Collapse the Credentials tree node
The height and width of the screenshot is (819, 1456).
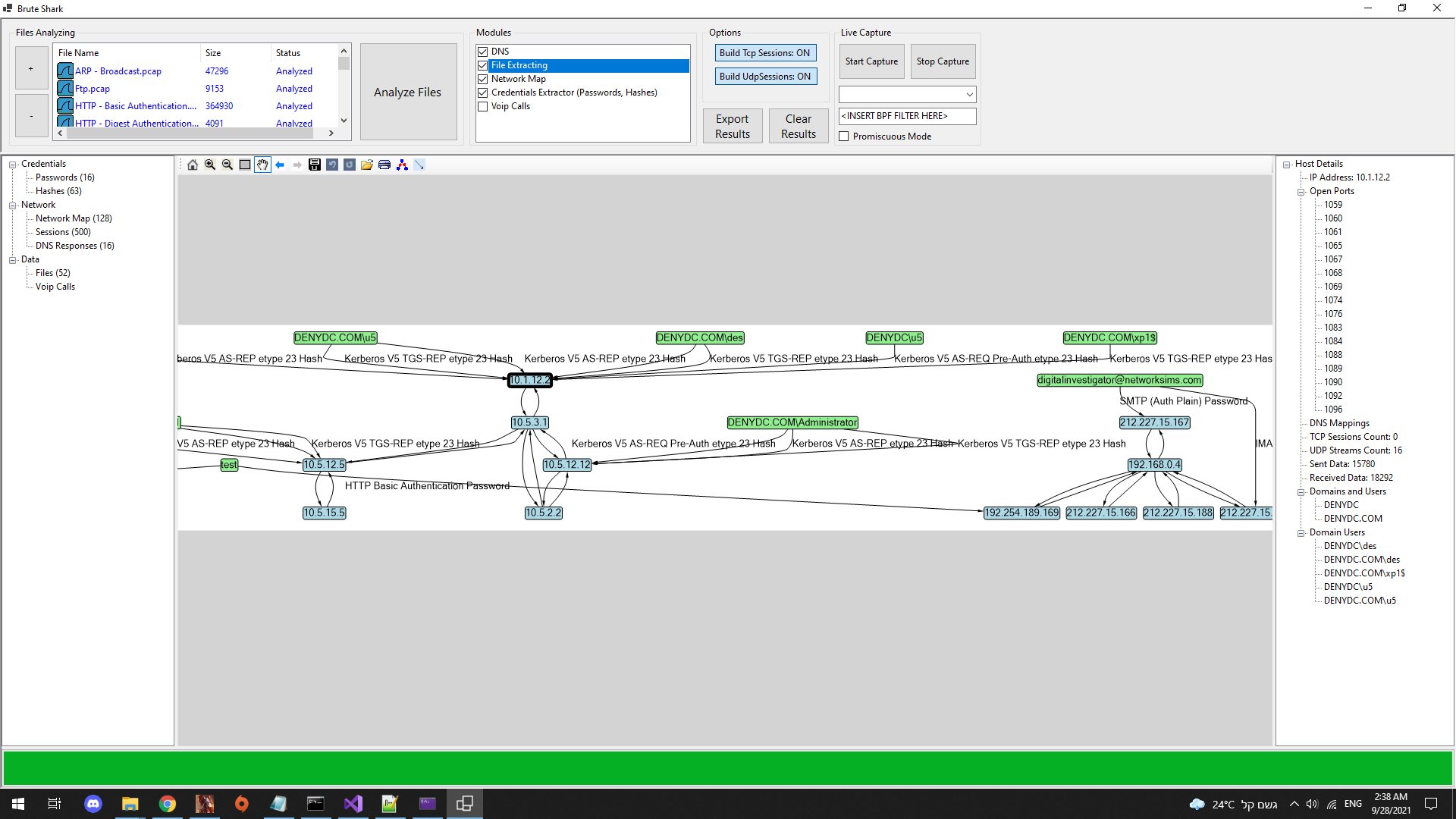pyautogui.click(x=13, y=164)
